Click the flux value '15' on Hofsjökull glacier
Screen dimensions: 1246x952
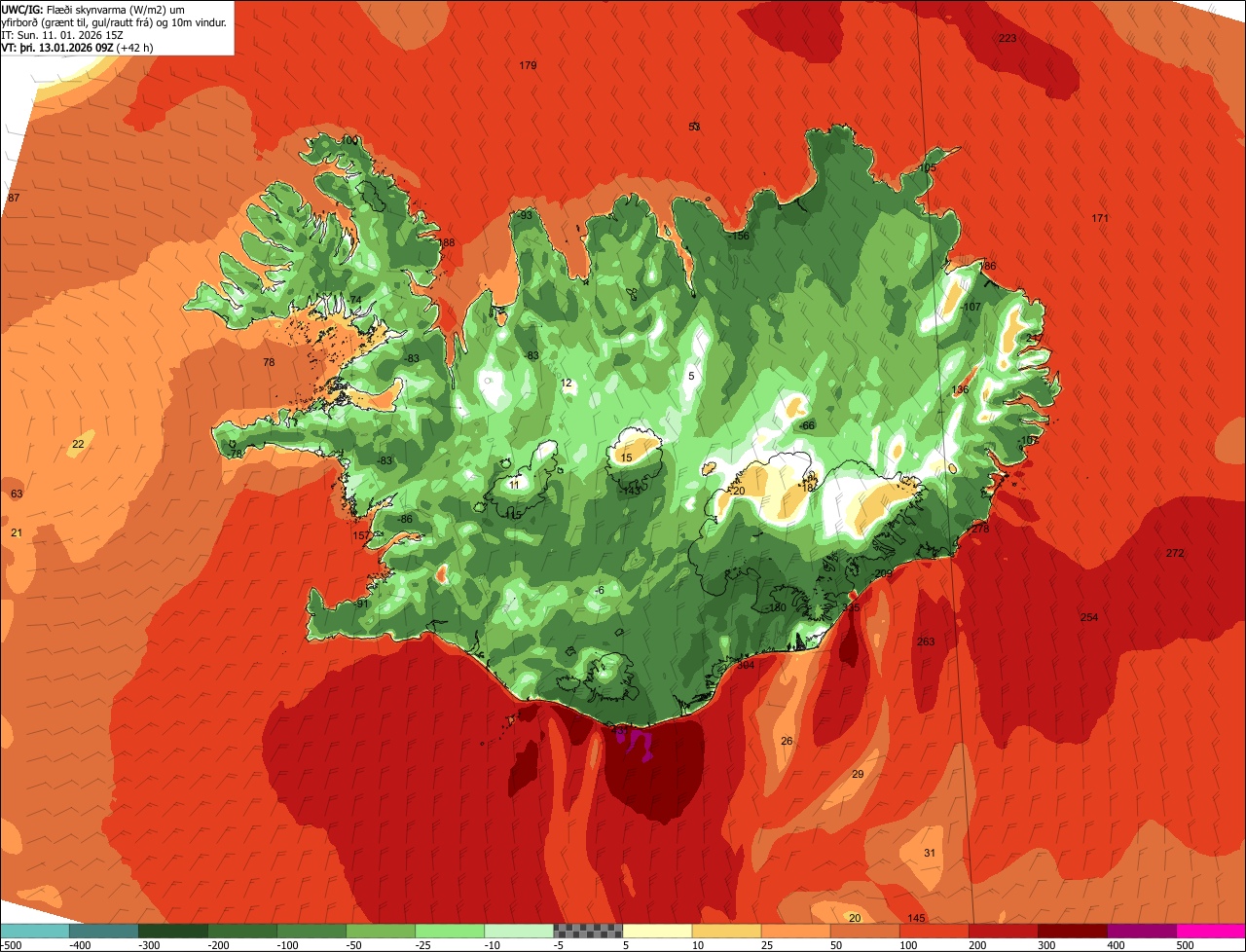click(x=626, y=458)
